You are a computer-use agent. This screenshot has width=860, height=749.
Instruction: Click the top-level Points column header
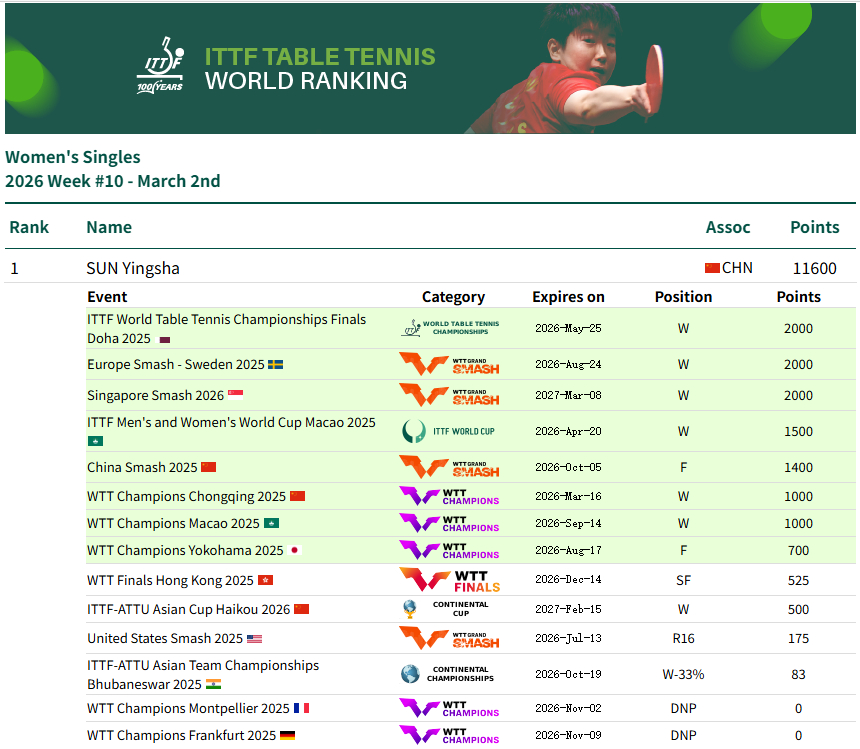(x=814, y=227)
